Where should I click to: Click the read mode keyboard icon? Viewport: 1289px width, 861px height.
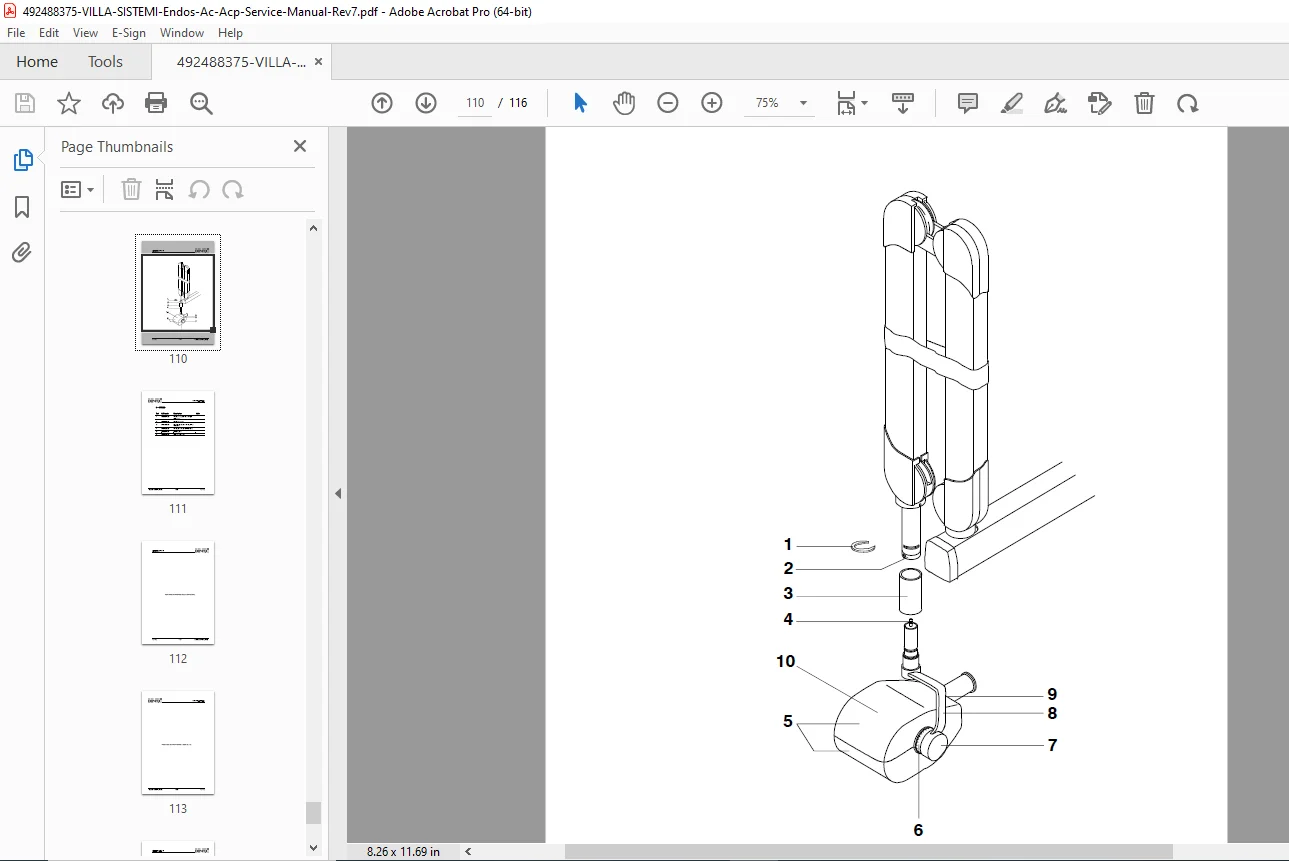(903, 103)
